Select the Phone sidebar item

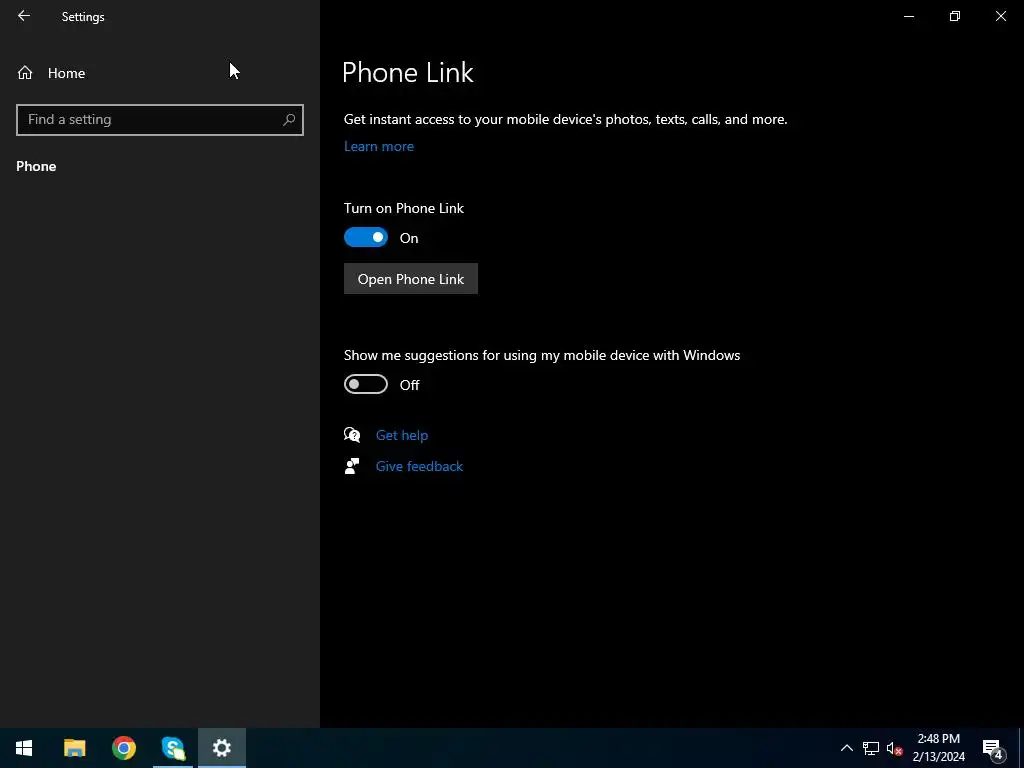tap(37, 166)
